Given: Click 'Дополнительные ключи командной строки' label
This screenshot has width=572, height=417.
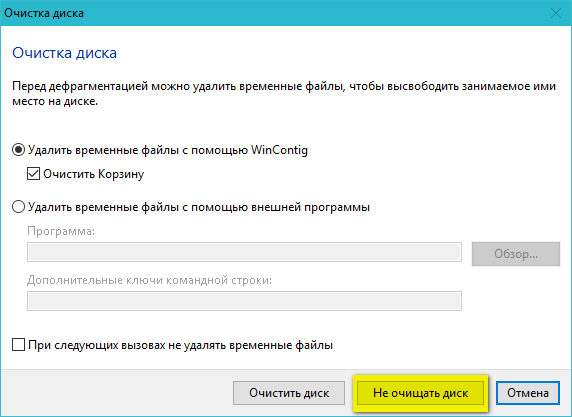Looking at the screenshot, I should (x=150, y=280).
